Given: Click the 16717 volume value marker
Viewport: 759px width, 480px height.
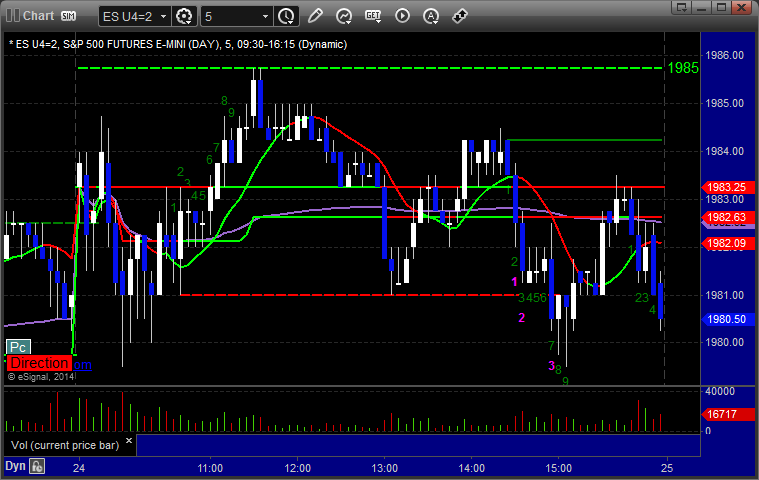Looking at the screenshot, I should tap(728, 414).
